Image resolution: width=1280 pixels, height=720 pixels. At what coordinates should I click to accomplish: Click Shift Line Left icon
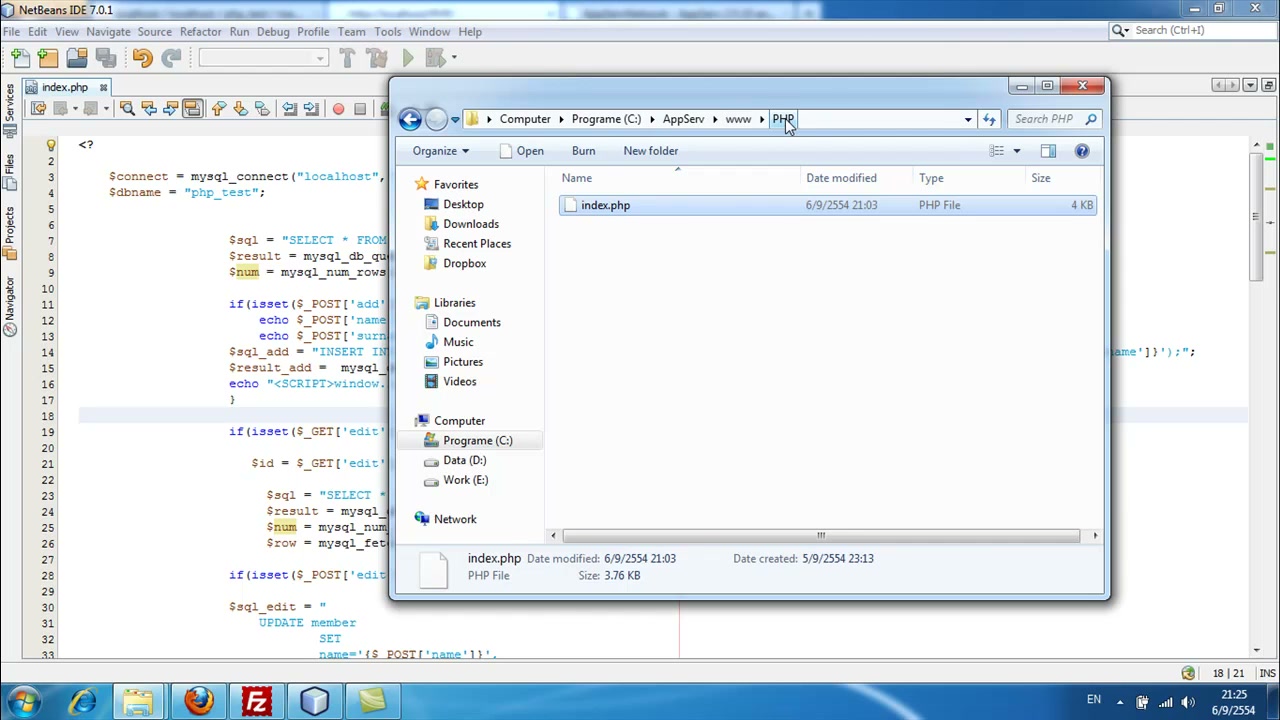coord(289,108)
